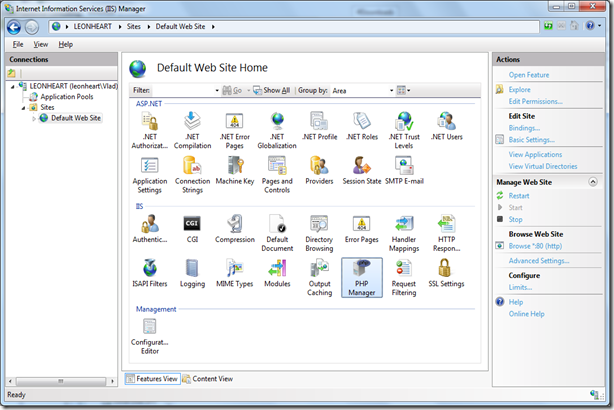Open the Compression feature
Image resolution: width=614 pixels, height=410 pixels.
click(x=235, y=229)
